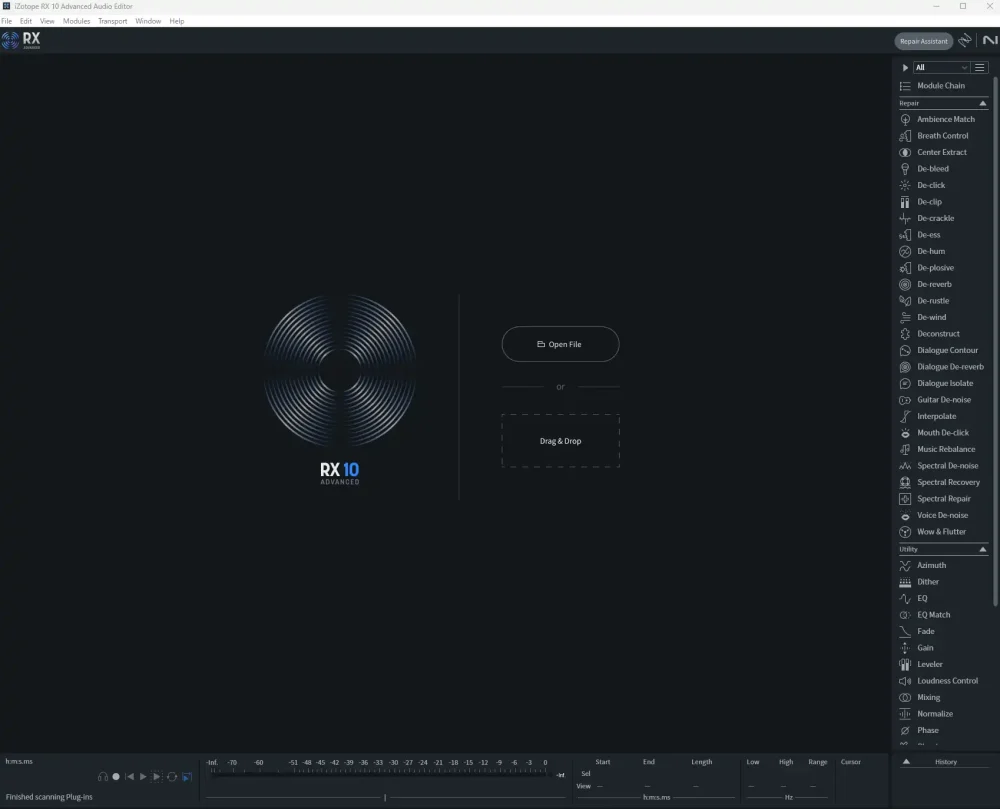1000x809 pixels.
Task: Toggle the headphones monitor button
Action: tap(103, 777)
